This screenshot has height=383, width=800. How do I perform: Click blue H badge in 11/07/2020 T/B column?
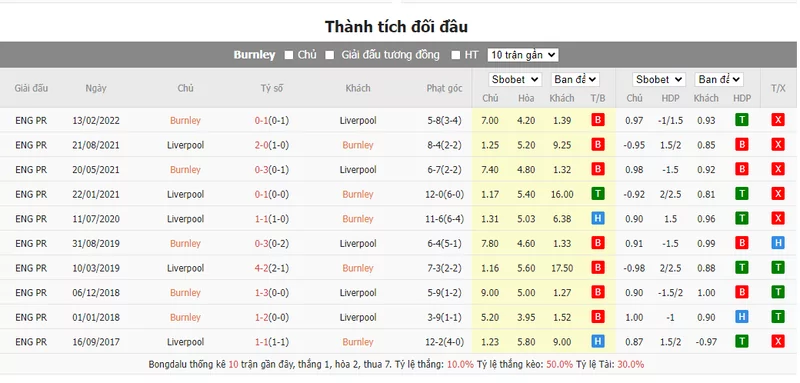tap(597, 218)
